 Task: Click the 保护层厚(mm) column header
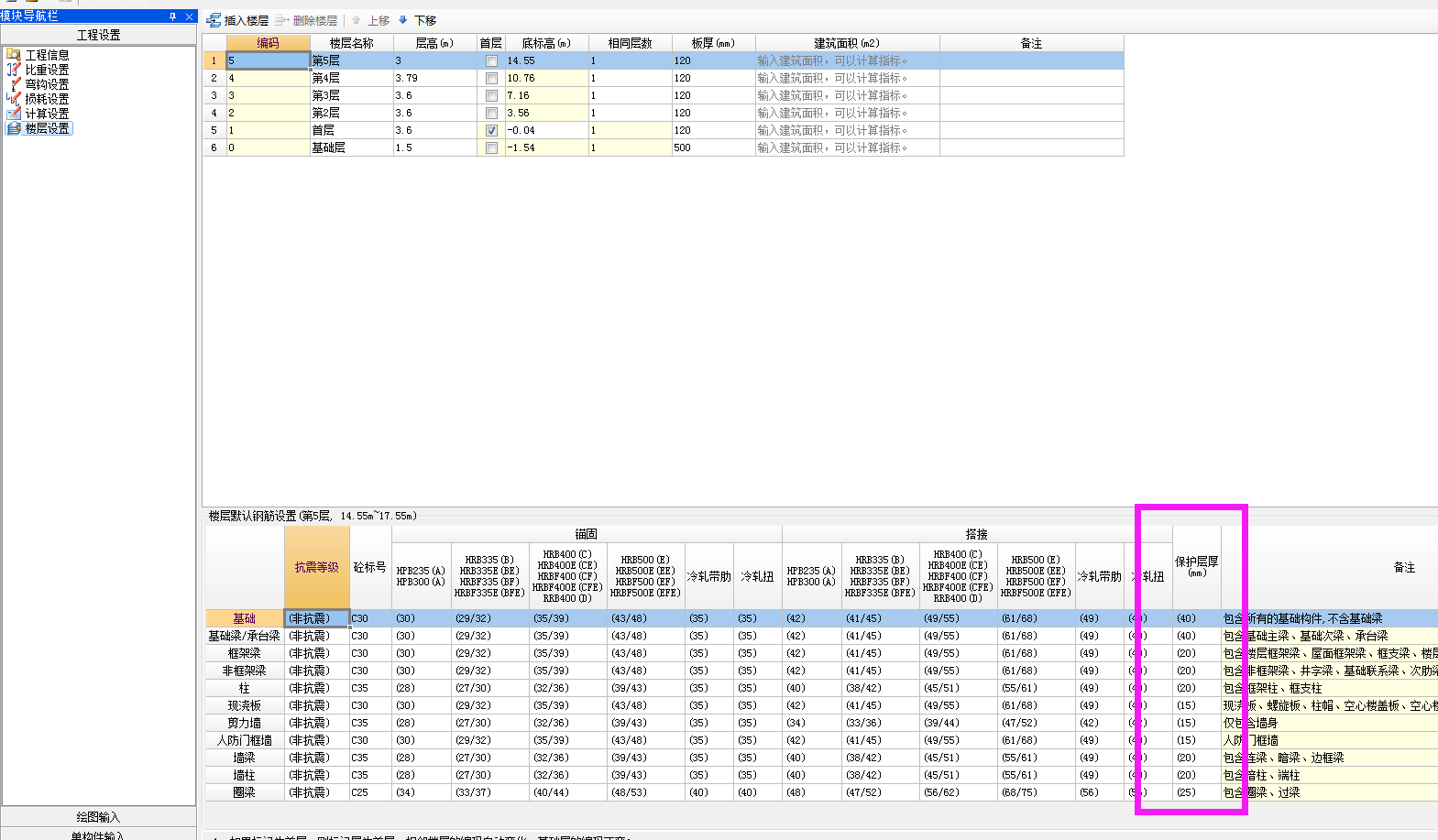tap(1197, 567)
